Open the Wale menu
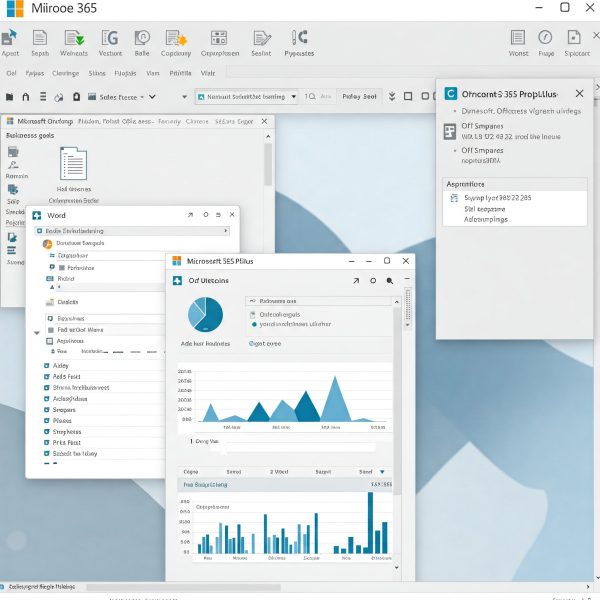Screen dimensions: 600x600 point(208,73)
